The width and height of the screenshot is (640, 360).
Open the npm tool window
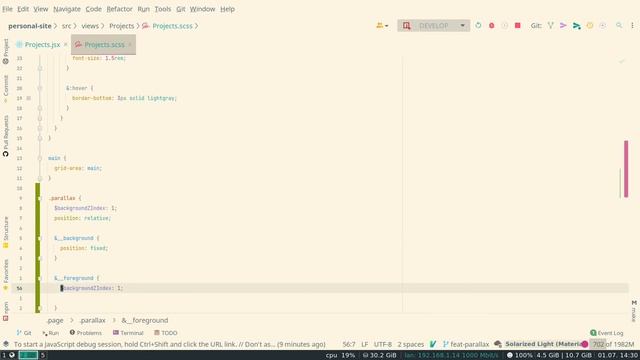6,311
